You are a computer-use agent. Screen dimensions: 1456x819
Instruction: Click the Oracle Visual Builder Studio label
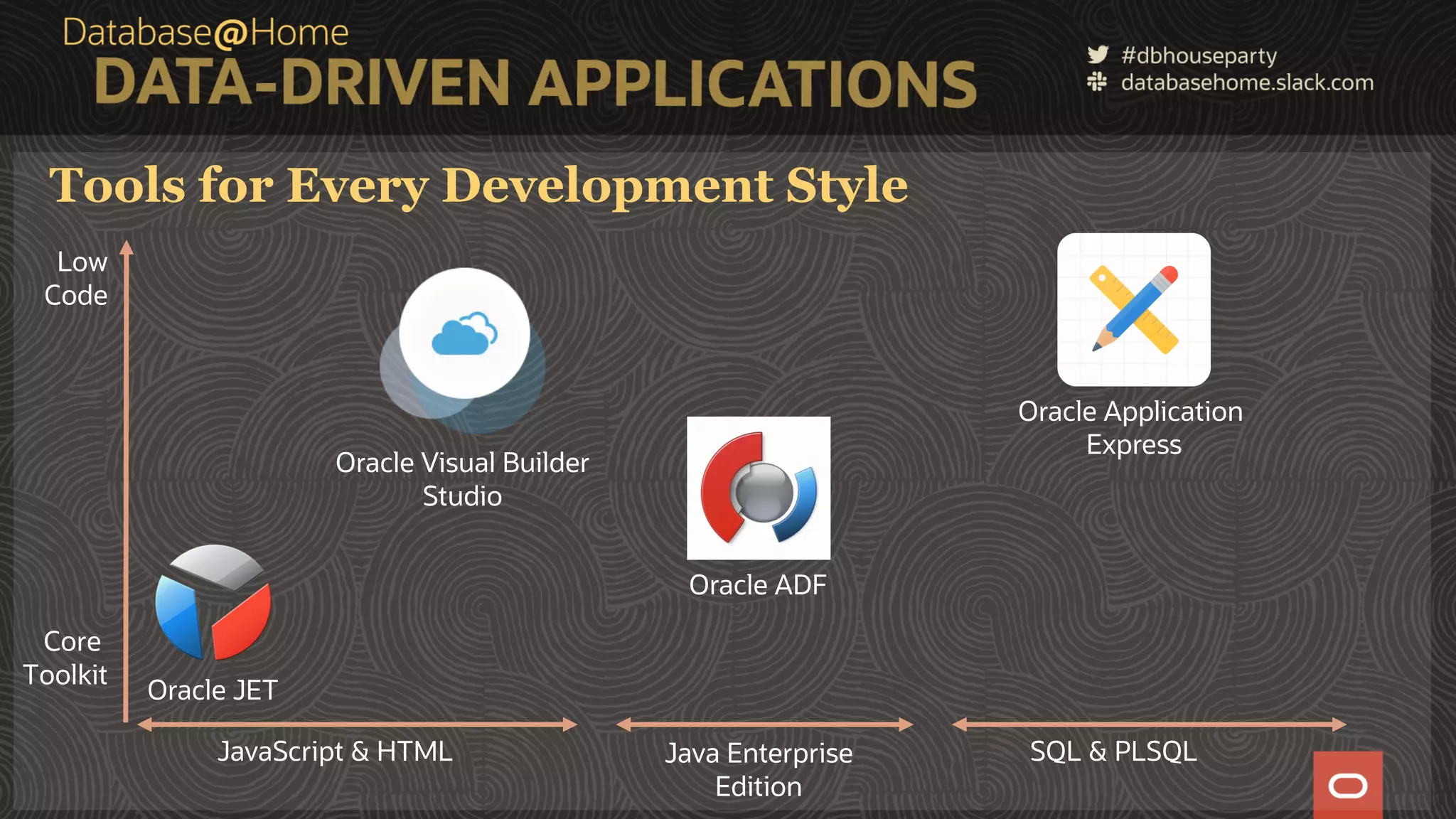[462, 479]
